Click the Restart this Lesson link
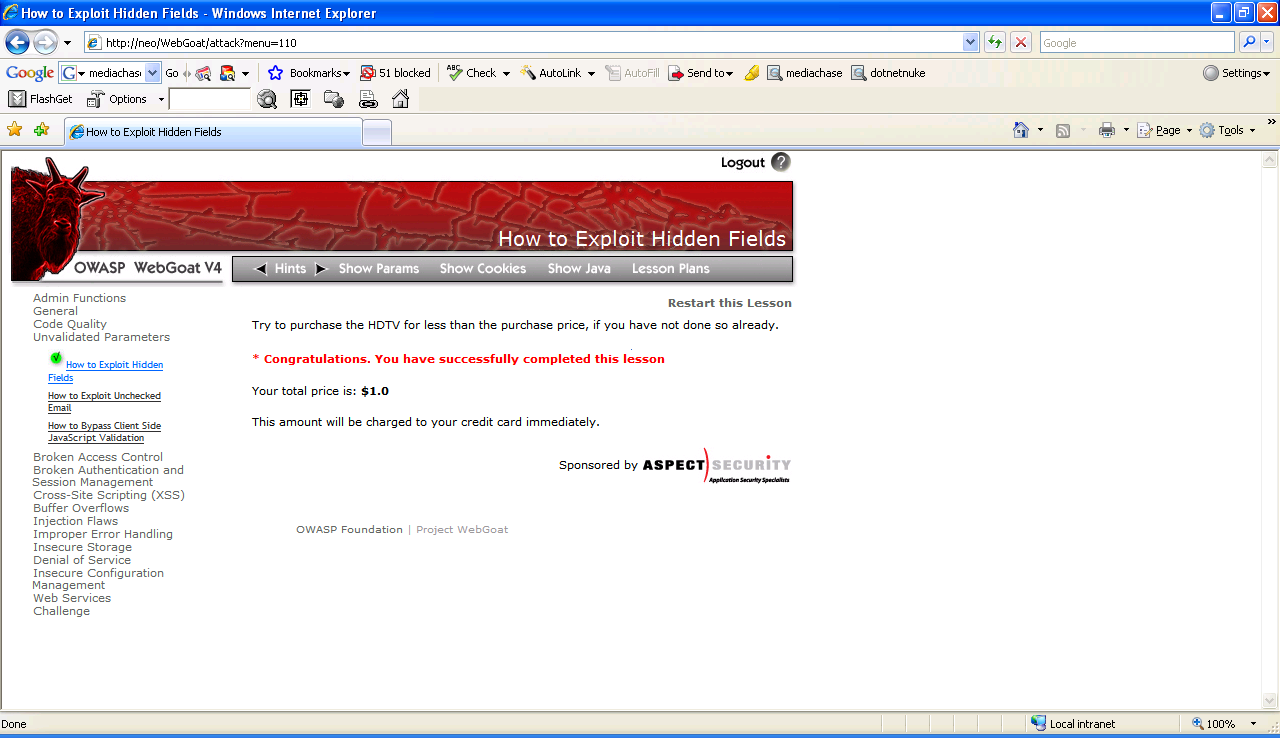Image resolution: width=1280 pixels, height=738 pixels. [x=729, y=303]
